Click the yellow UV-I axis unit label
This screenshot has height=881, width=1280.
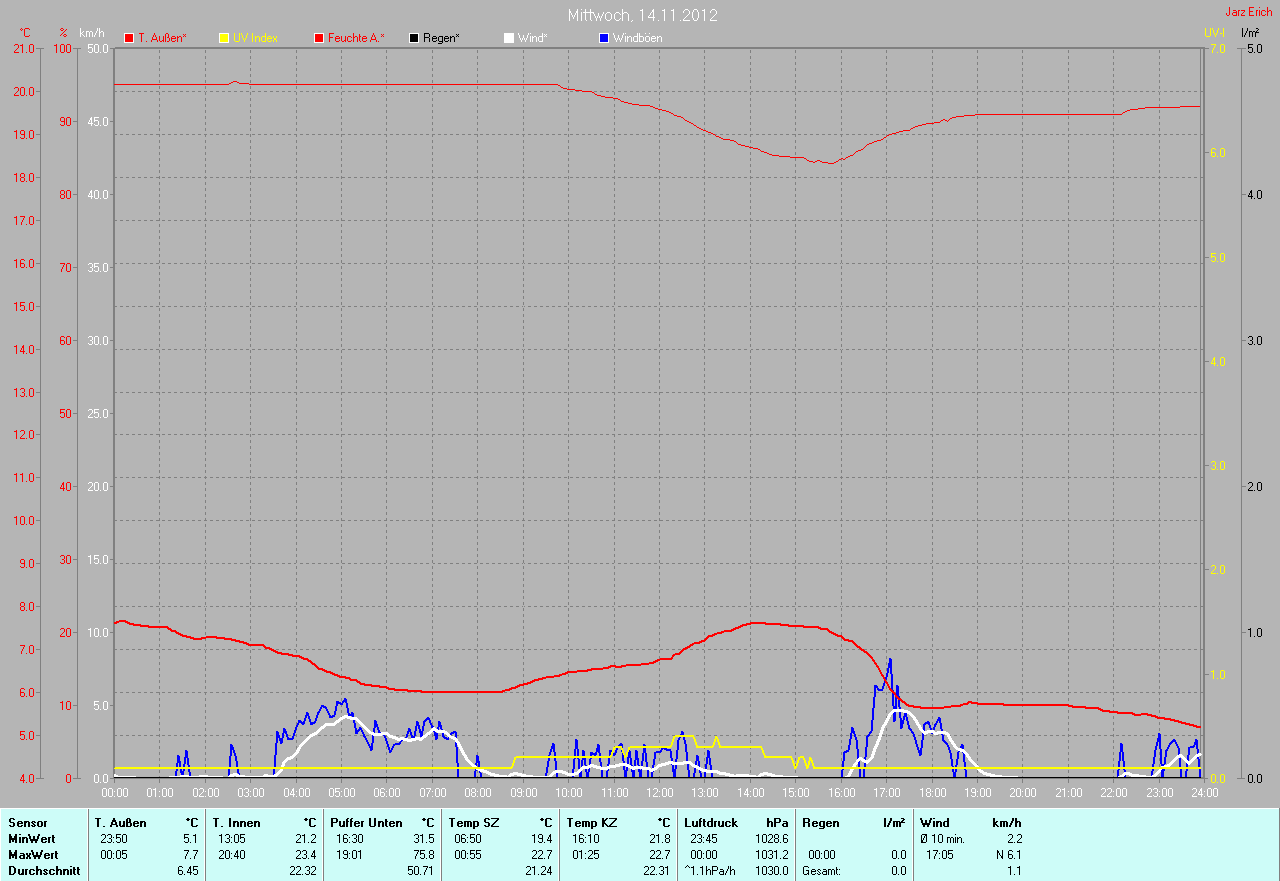(x=1214, y=33)
